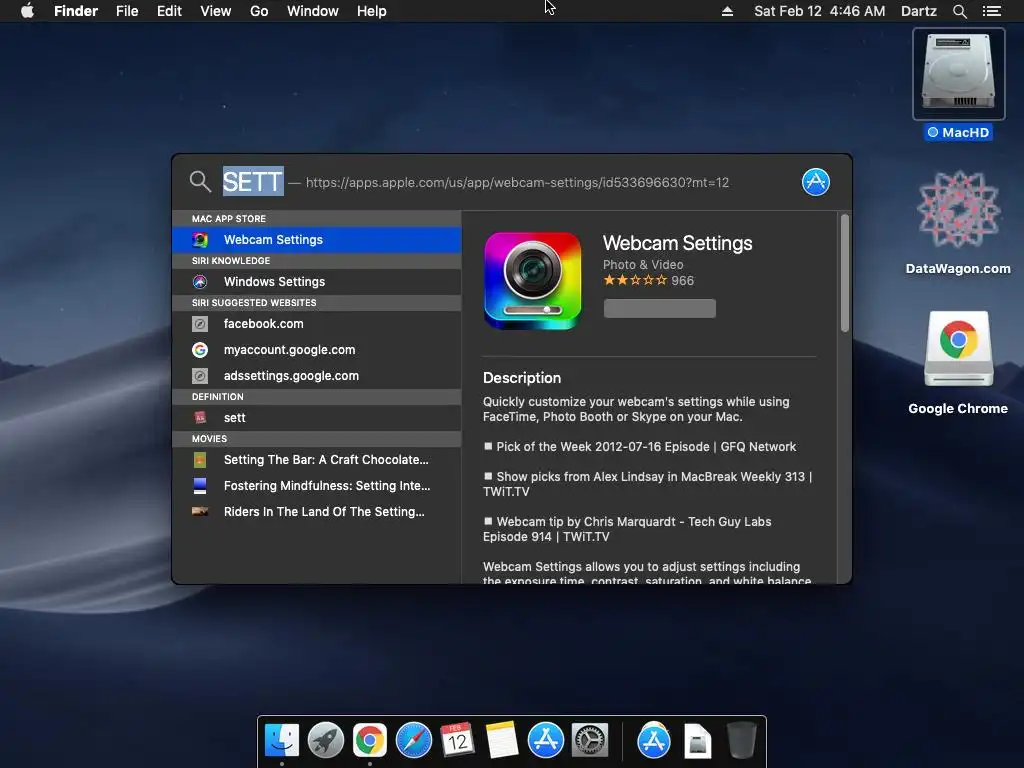The height and width of the screenshot is (768, 1024).
Task: Click the Google icon beside myaccount.google.com
Action: coord(200,349)
